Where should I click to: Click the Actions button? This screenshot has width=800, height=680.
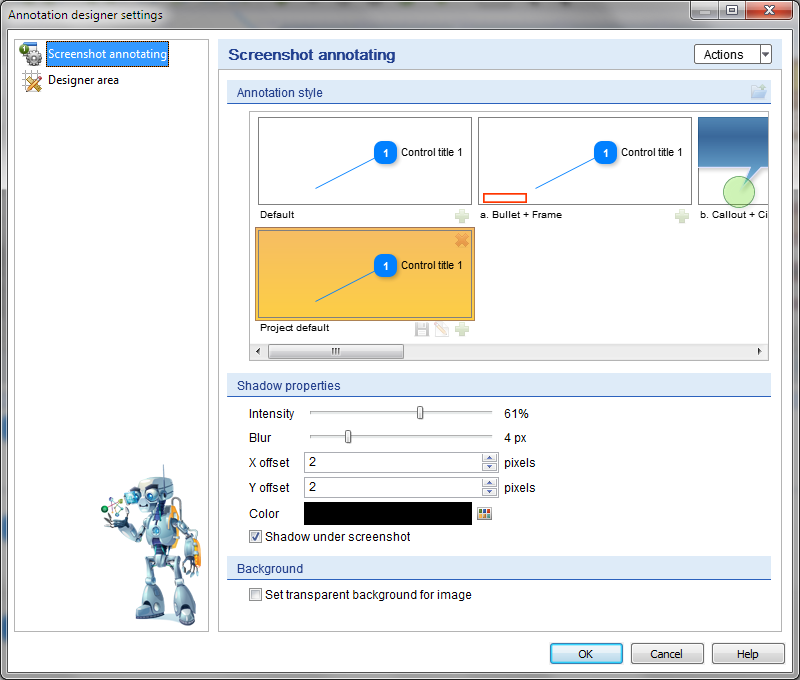[727, 55]
